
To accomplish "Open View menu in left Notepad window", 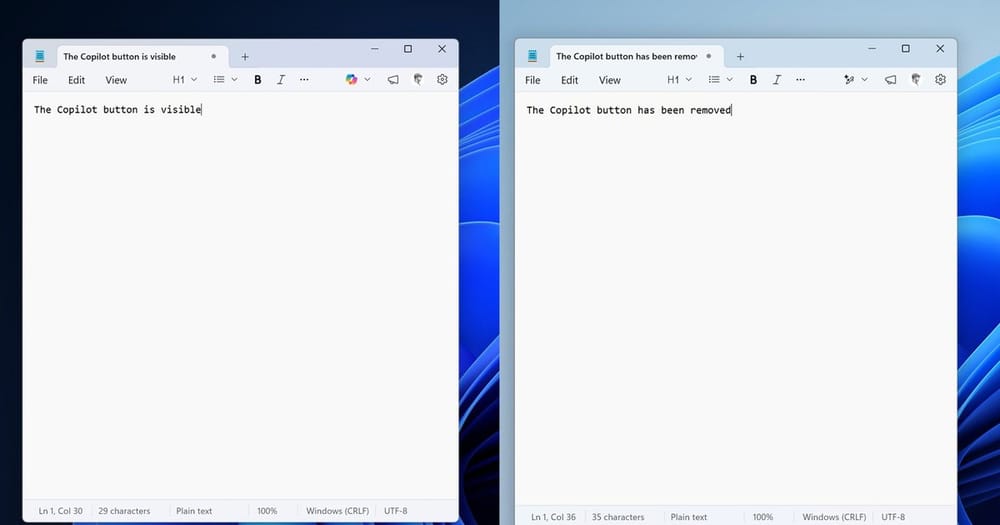I will 116,80.
